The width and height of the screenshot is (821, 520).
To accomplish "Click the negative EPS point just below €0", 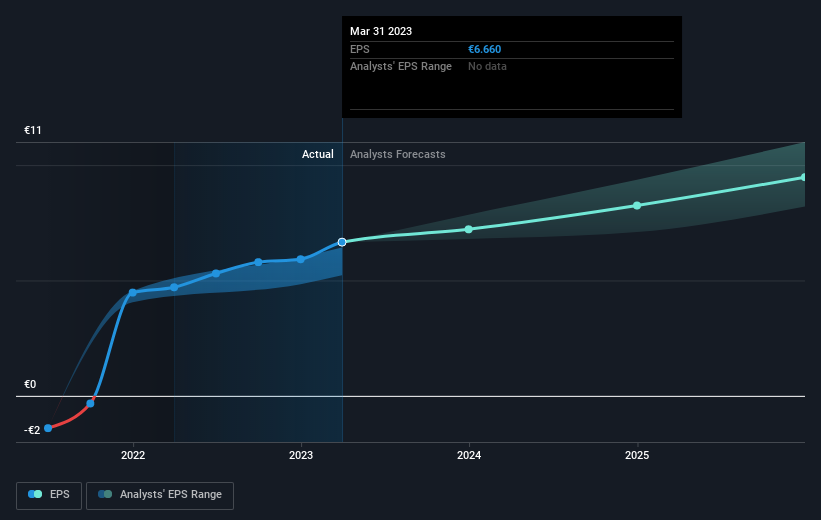I will click(90, 403).
